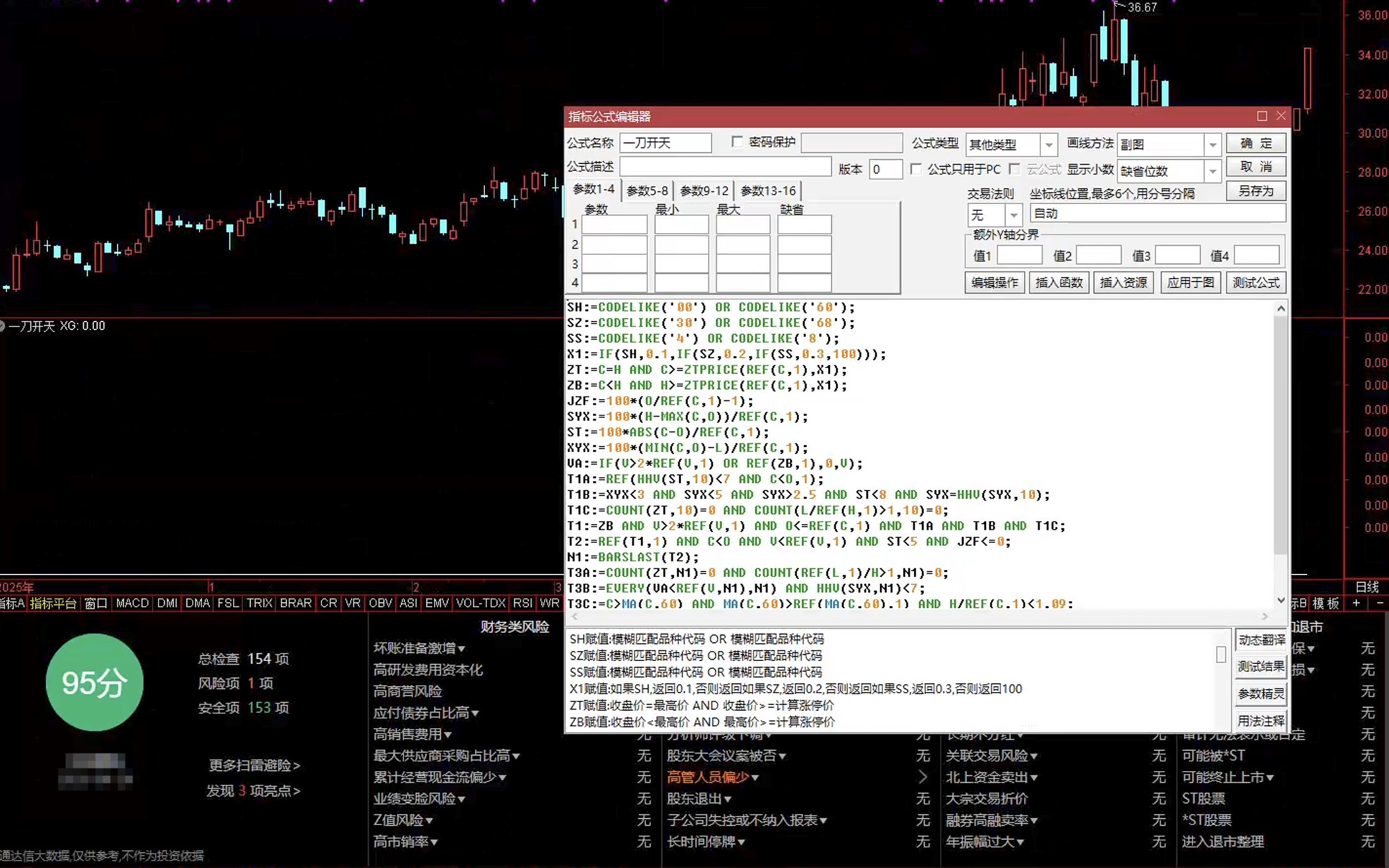Toggle the 密码保护 checkbox

(737, 142)
